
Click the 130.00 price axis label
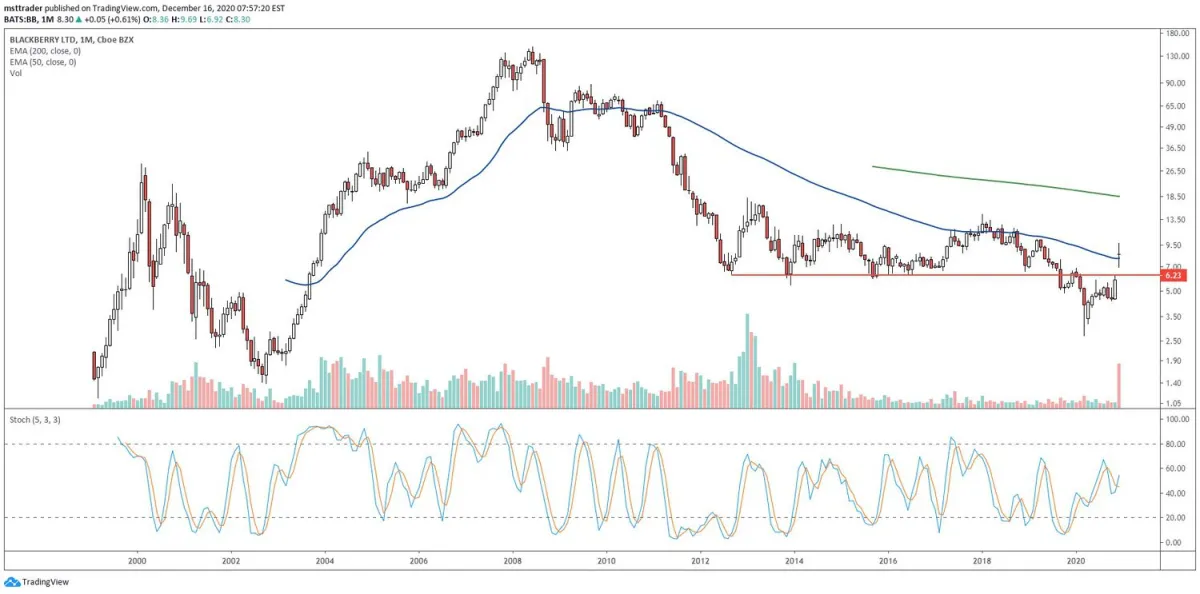pos(1175,57)
